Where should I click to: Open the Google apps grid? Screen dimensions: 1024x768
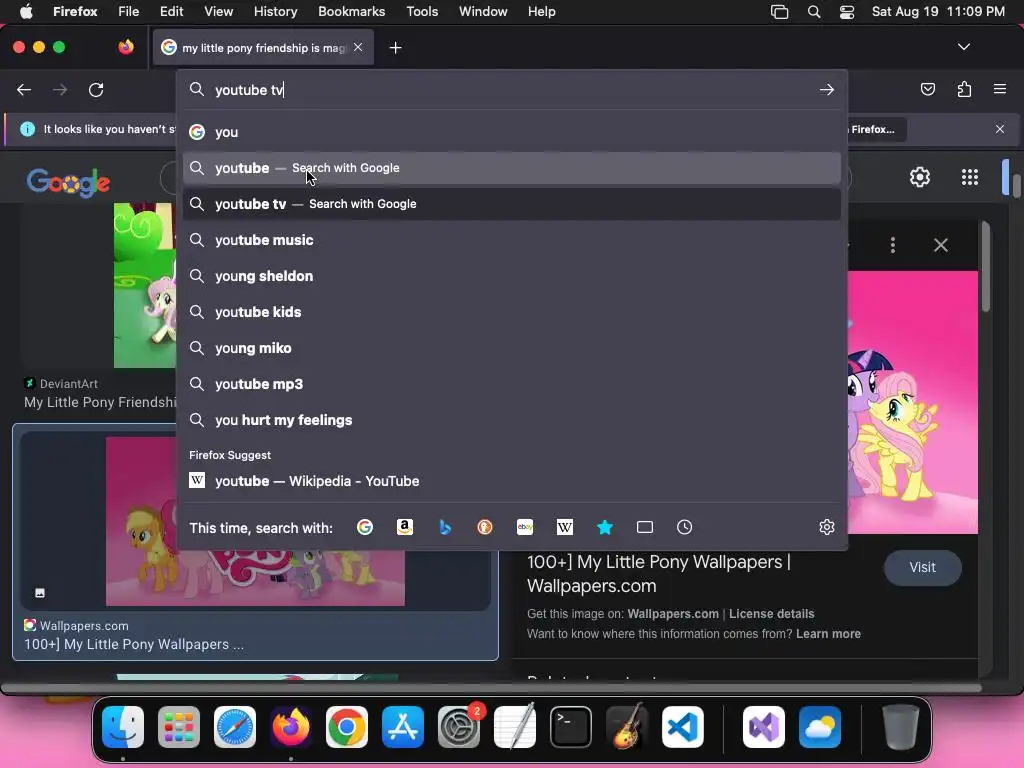point(970,177)
